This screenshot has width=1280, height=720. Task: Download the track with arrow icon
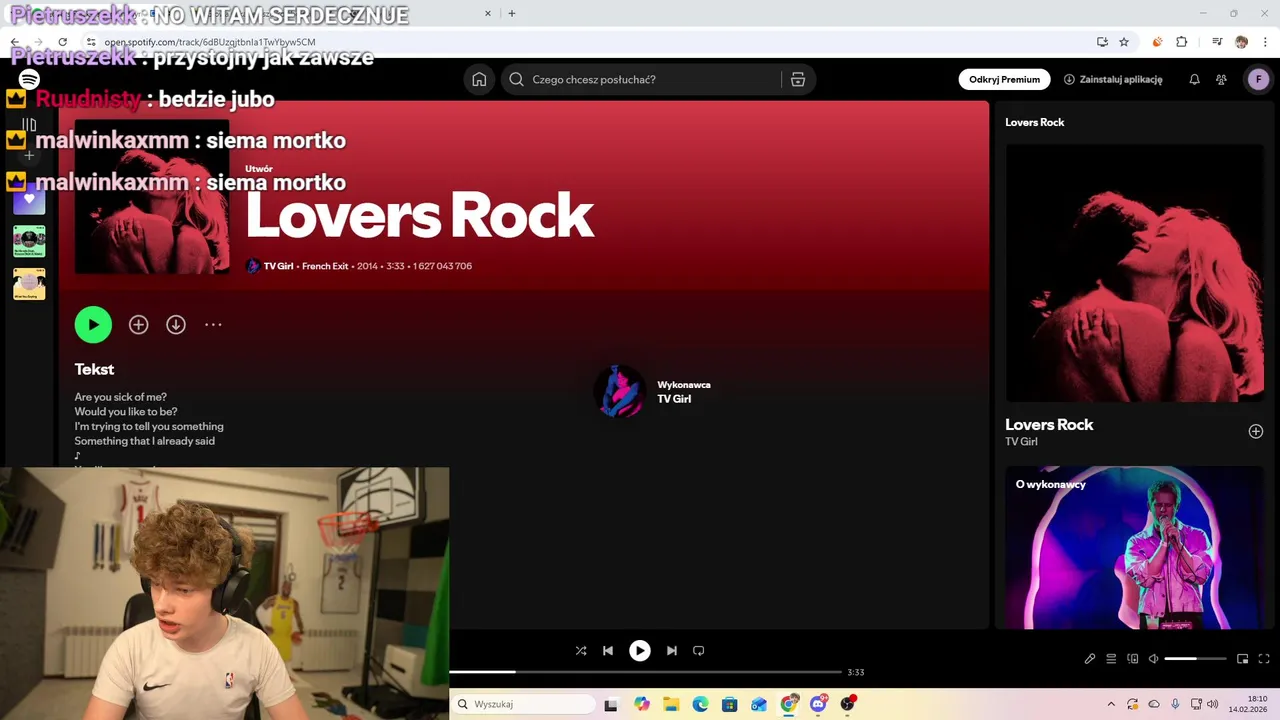[176, 325]
